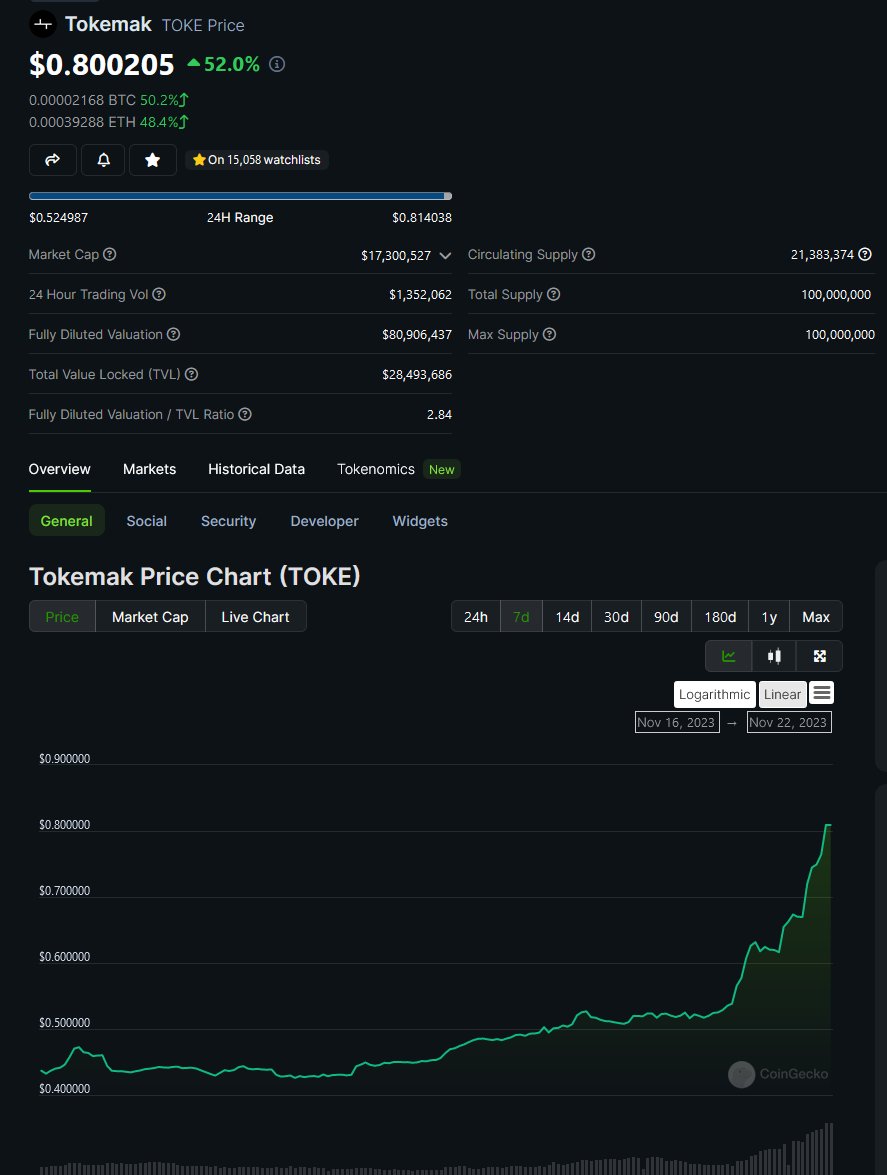Show Market Cap chart
The height and width of the screenshot is (1175, 887).
click(x=150, y=617)
